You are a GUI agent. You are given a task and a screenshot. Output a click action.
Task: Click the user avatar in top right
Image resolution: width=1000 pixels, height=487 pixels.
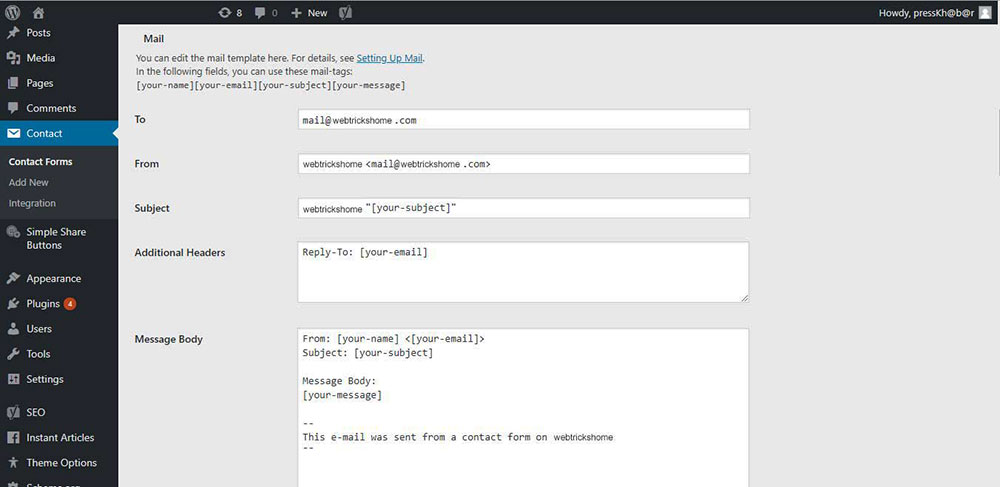click(985, 12)
